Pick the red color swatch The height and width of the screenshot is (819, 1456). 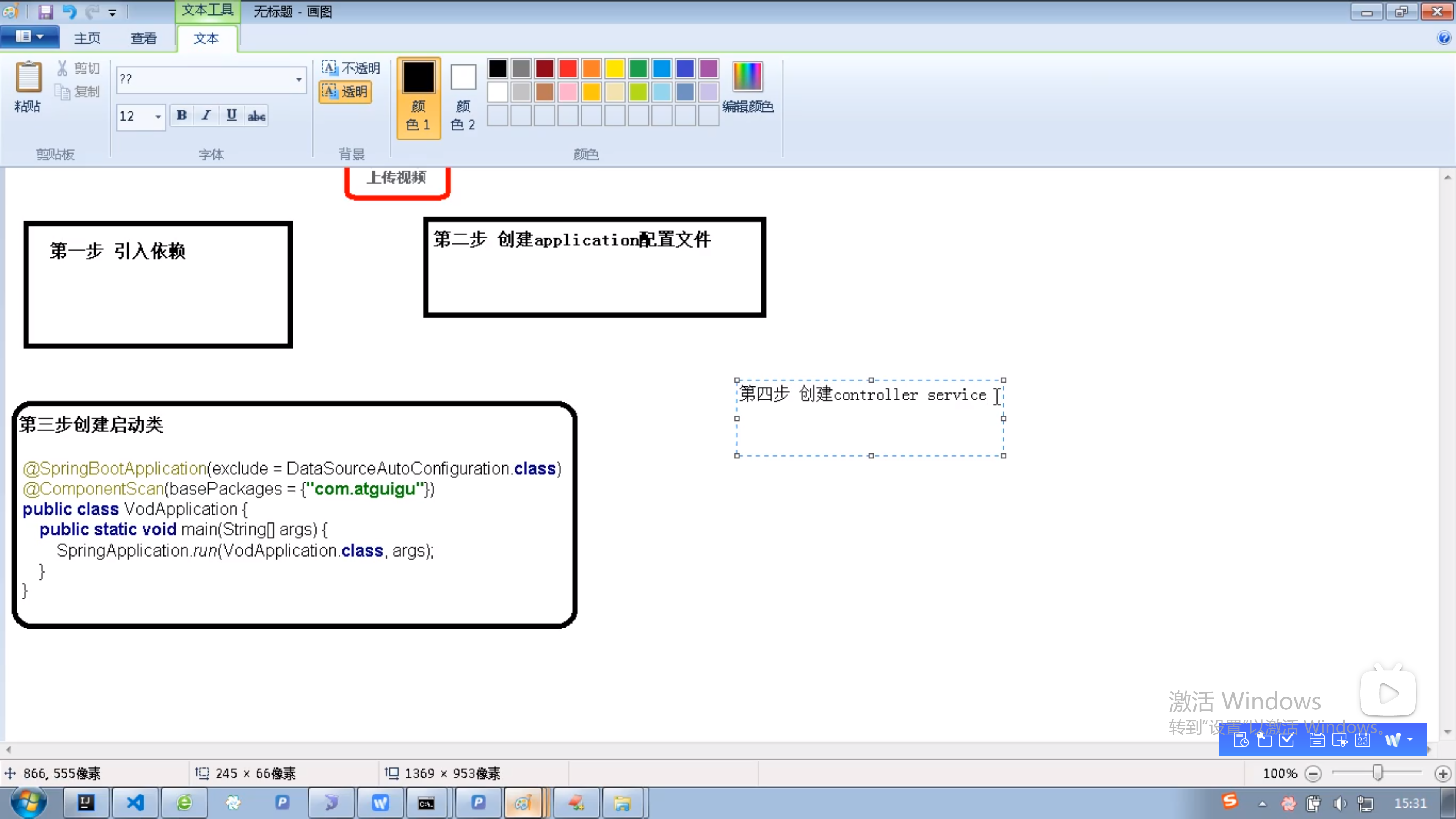(568, 68)
